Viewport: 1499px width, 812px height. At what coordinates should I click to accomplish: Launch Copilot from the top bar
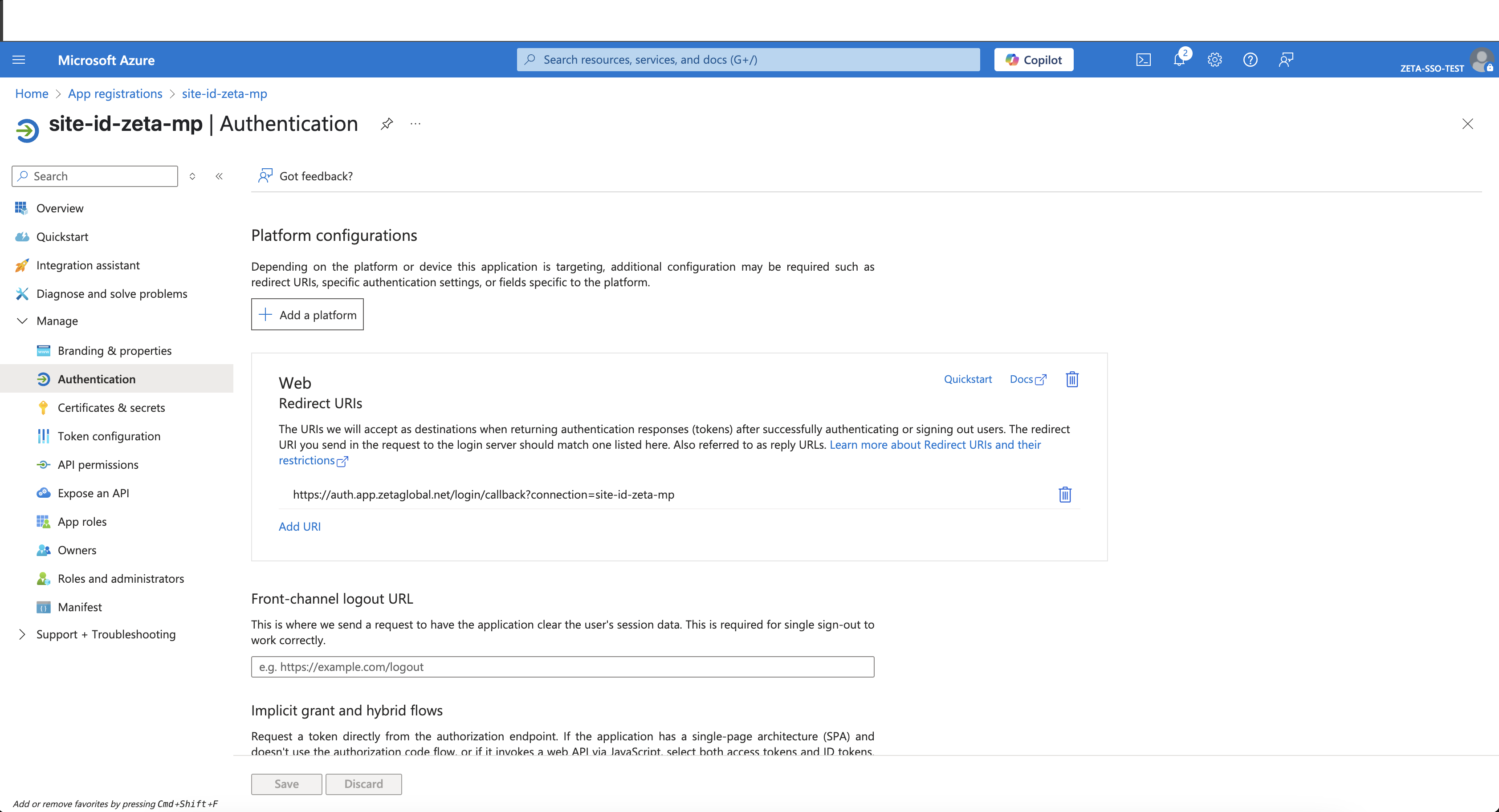[1034, 59]
